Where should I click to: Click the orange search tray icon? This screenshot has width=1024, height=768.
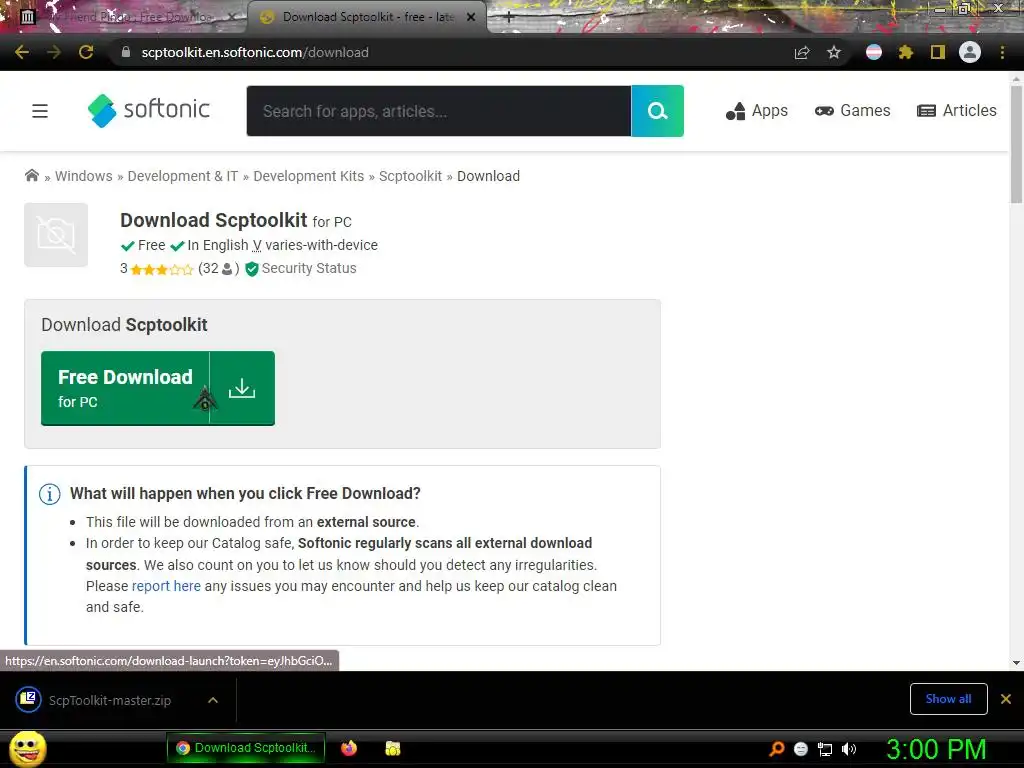point(776,748)
